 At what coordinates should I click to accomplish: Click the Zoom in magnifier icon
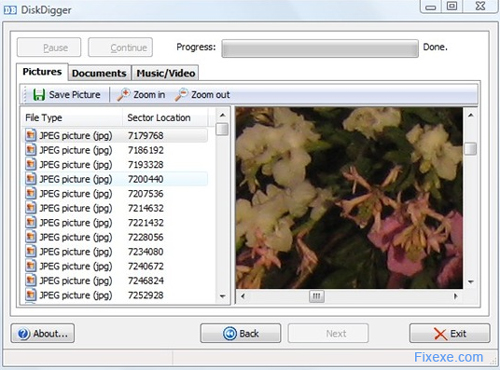pos(123,95)
